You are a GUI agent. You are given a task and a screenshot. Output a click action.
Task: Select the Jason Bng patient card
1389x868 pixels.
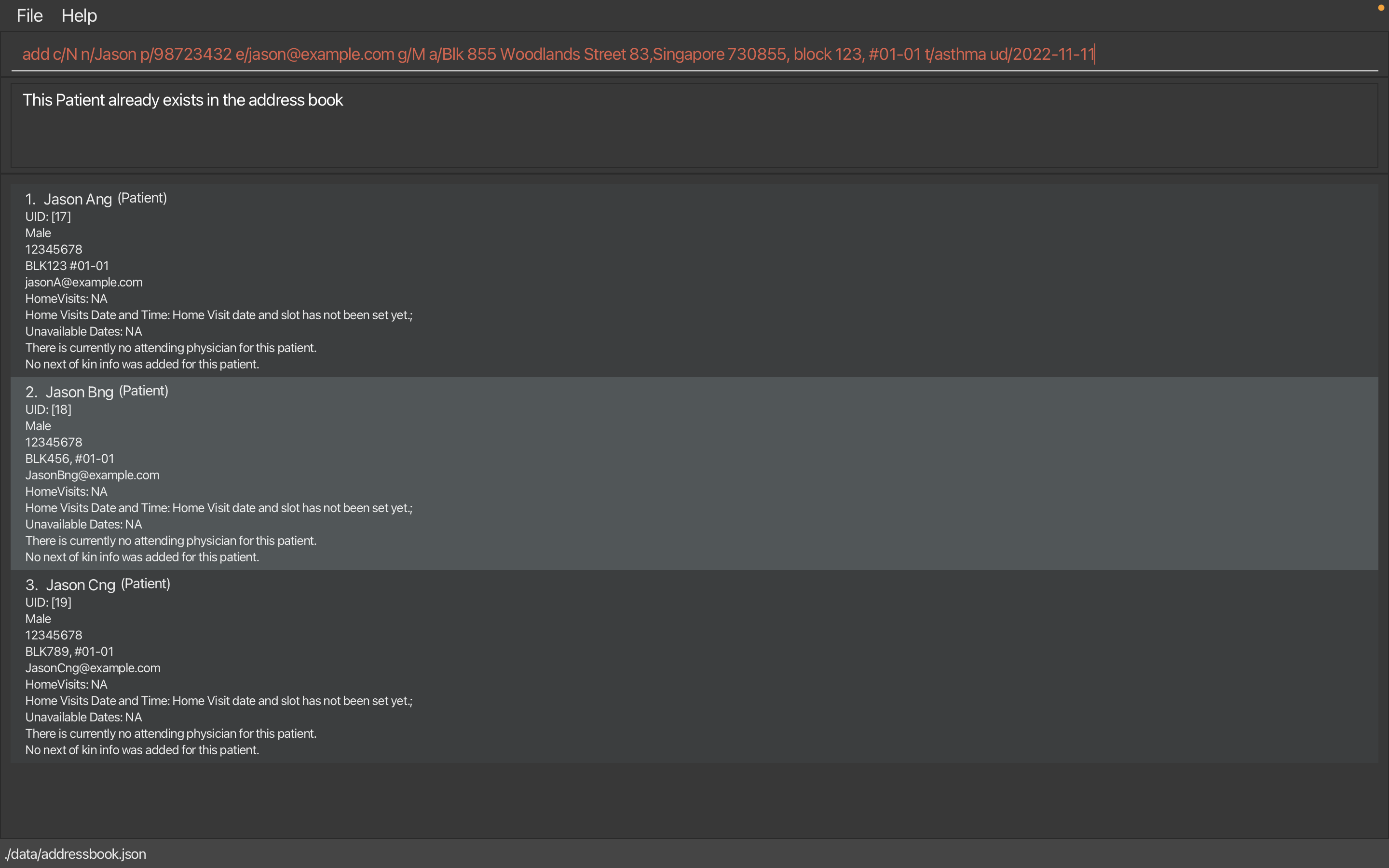pos(694,474)
